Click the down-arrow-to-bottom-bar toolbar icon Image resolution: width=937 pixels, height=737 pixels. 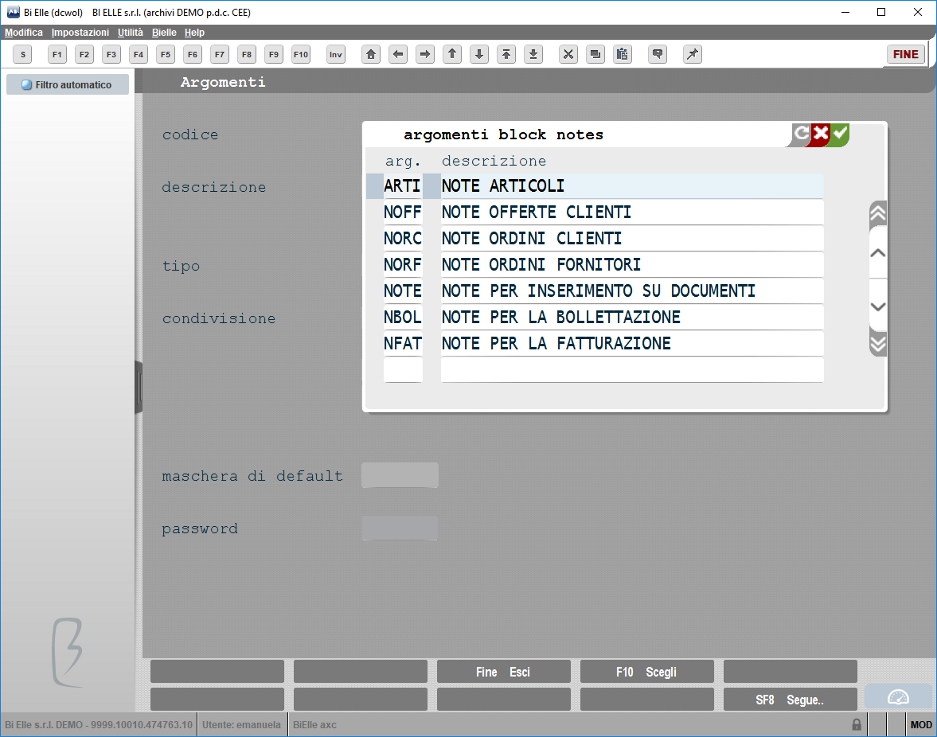point(534,54)
